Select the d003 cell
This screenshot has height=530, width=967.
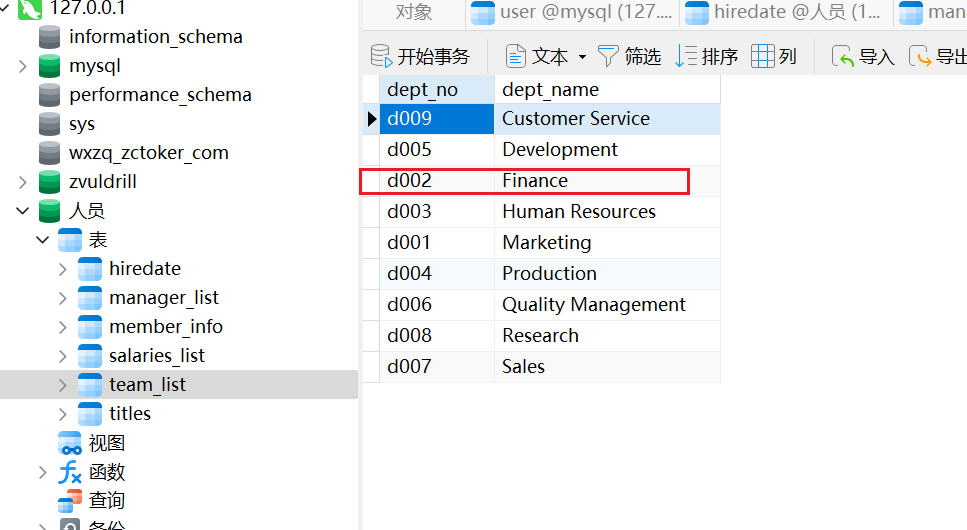437,212
